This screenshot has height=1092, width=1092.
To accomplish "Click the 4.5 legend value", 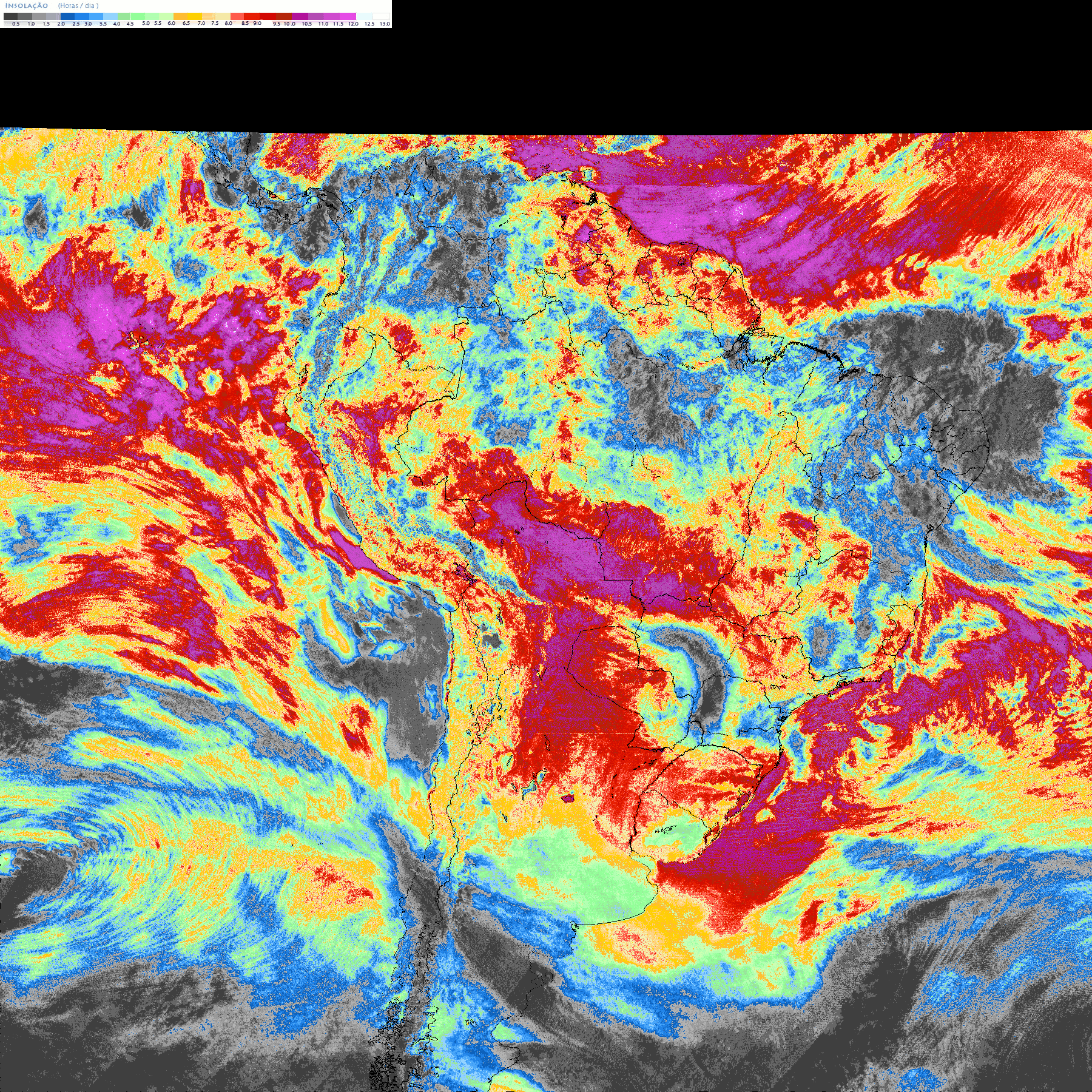I will [x=130, y=24].
